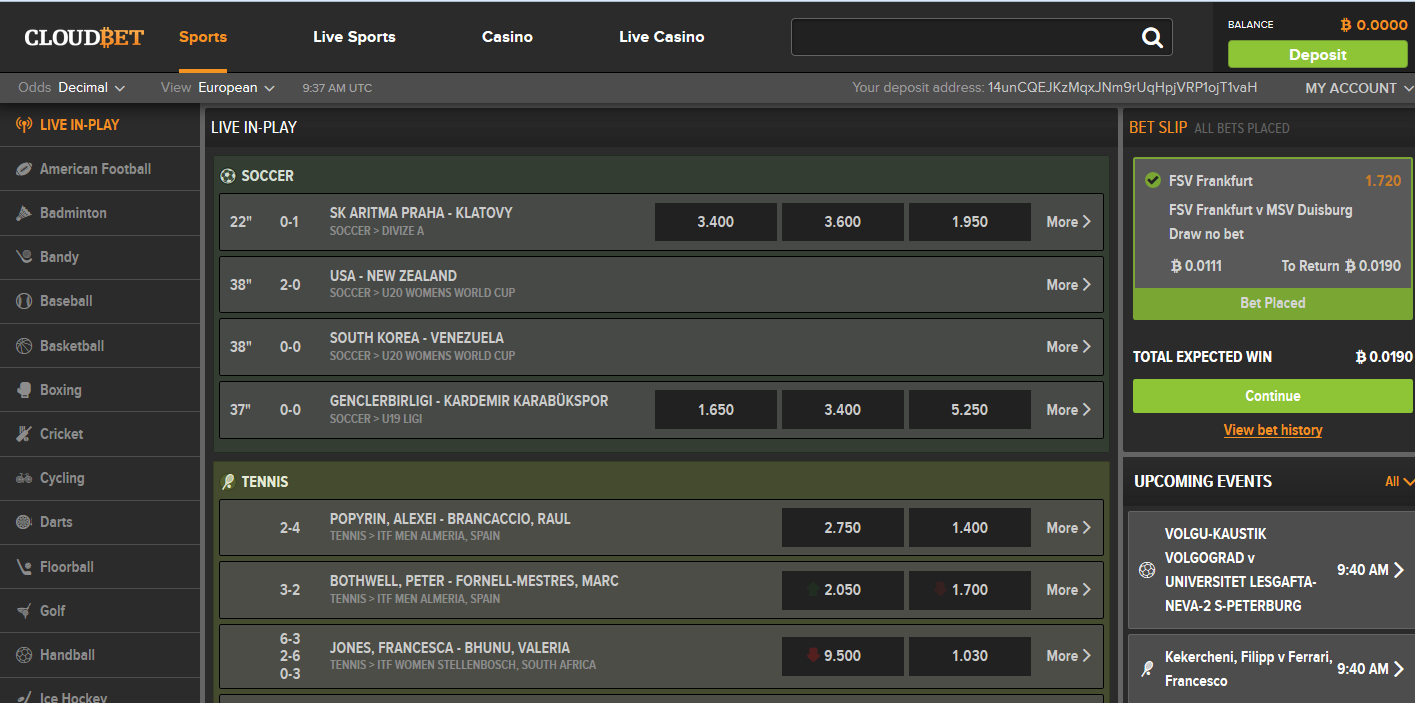The height and width of the screenshot is (703, 1415).
Task: Switch to the Live Sports tab
Action: [x=354, y=37]
